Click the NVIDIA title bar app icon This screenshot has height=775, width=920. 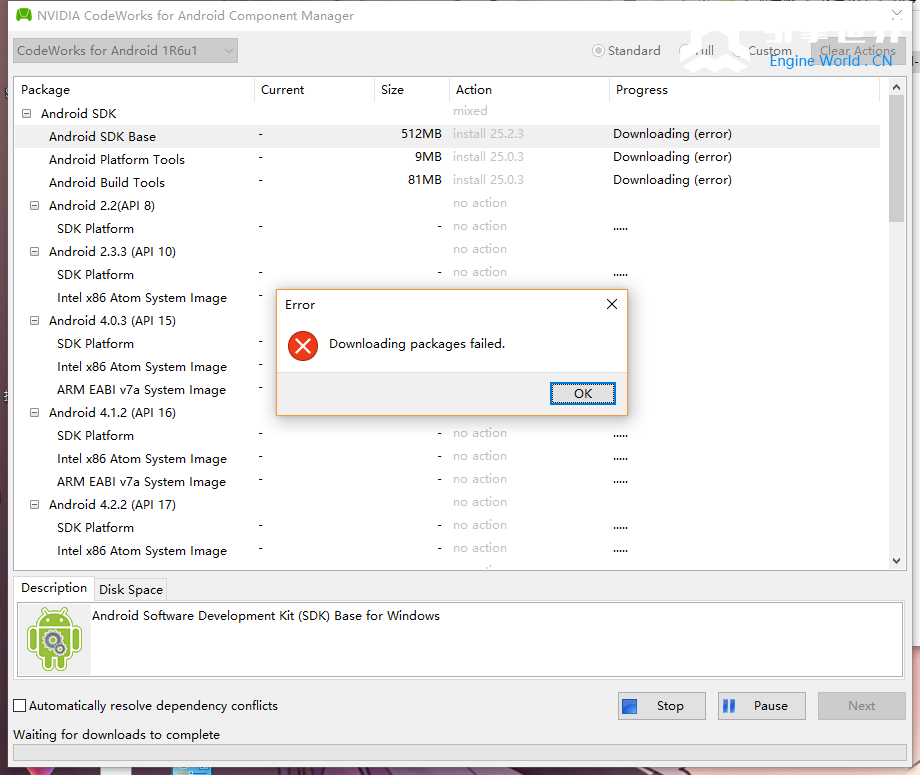pyautogui.click(x=23, y=15)
